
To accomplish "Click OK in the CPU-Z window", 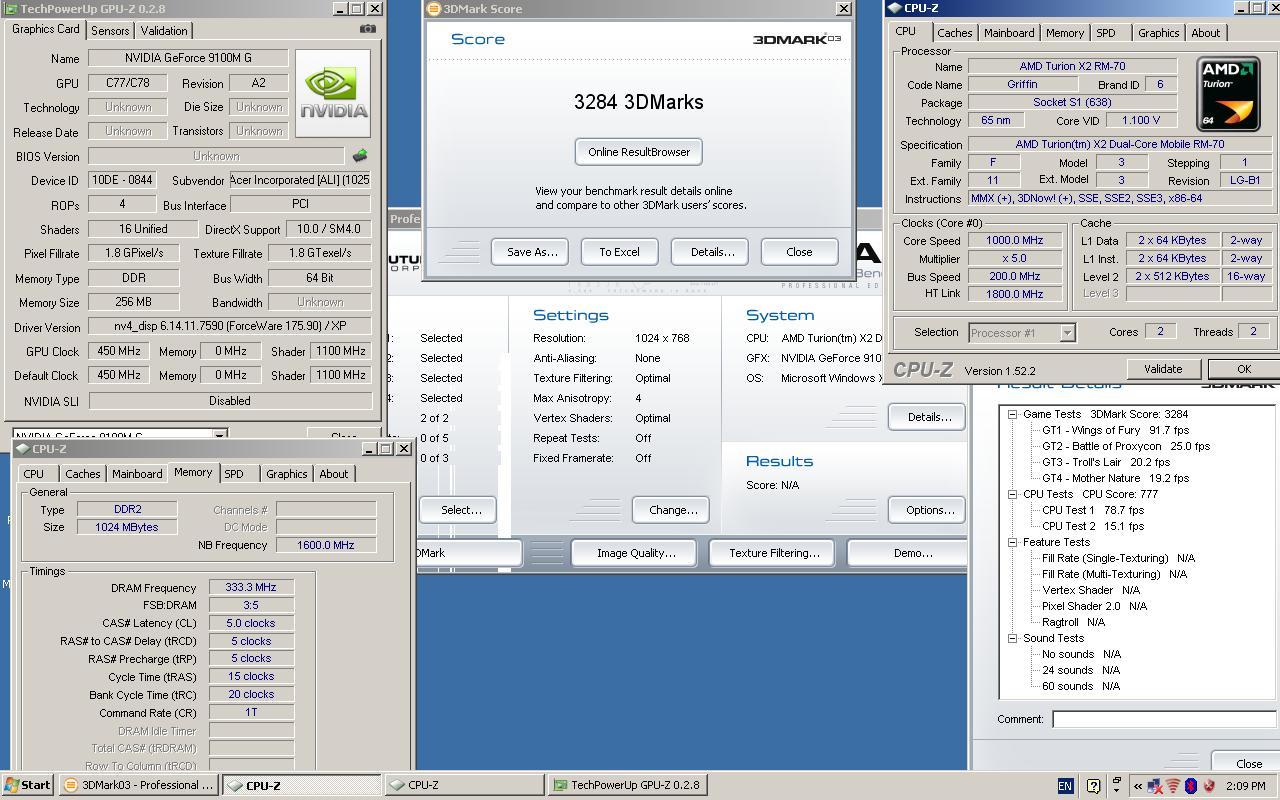I will 1243,369.
